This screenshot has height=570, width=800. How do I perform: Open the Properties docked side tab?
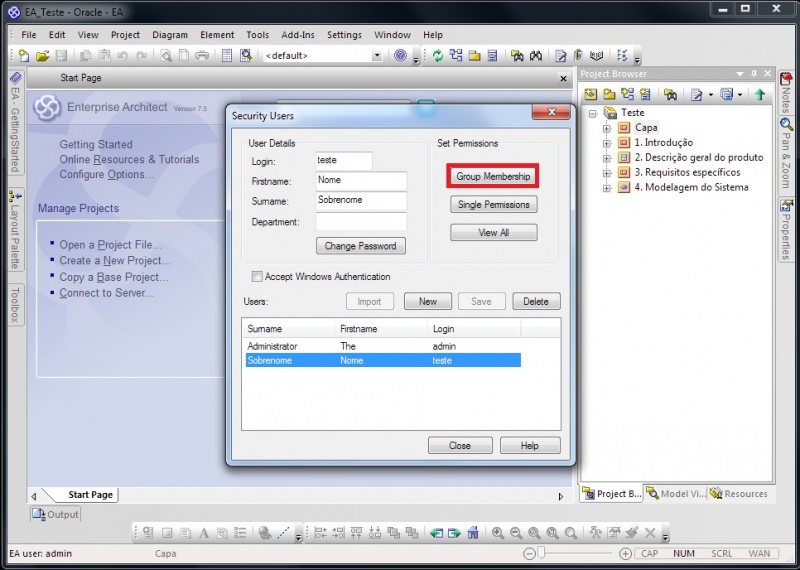pos(786,229)
